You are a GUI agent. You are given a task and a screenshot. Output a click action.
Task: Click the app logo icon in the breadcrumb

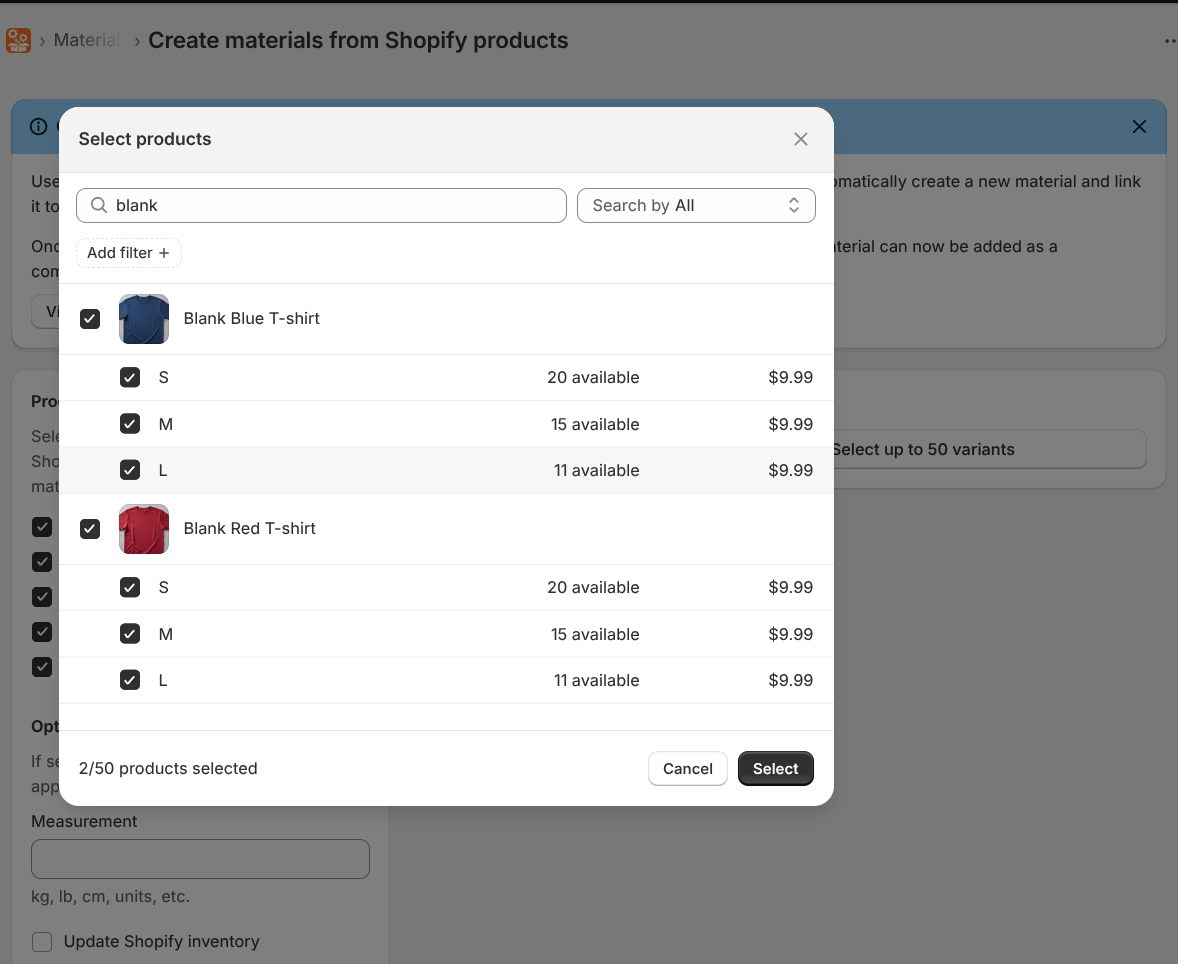point(18,40)
